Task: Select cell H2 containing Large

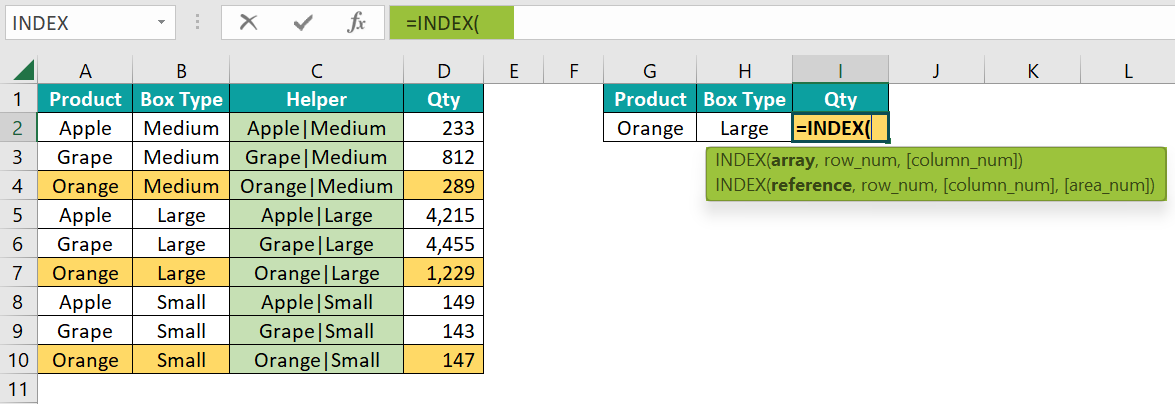Action: click(x=745, y=128)
